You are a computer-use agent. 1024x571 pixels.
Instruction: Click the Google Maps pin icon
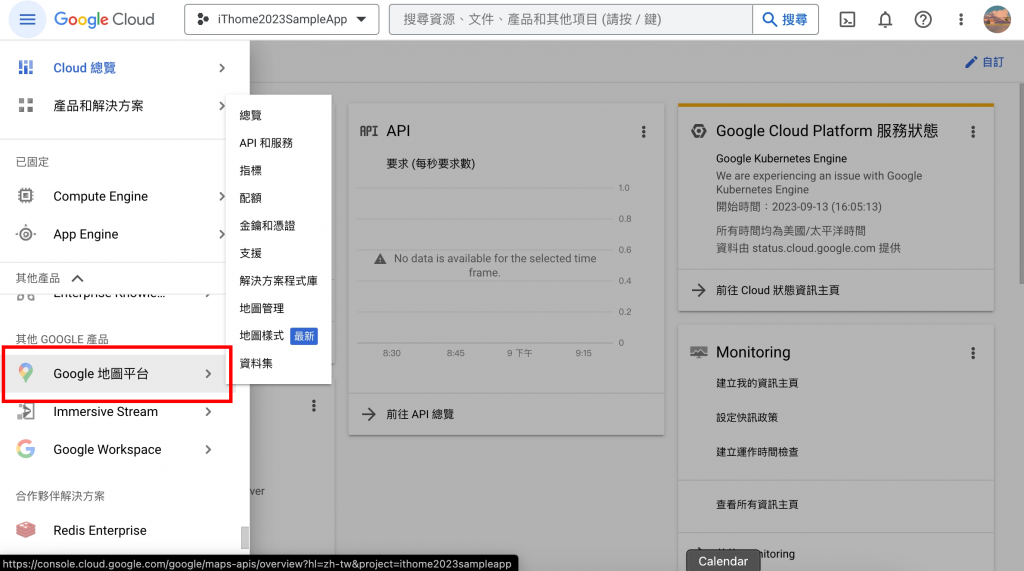pos(25,373)
